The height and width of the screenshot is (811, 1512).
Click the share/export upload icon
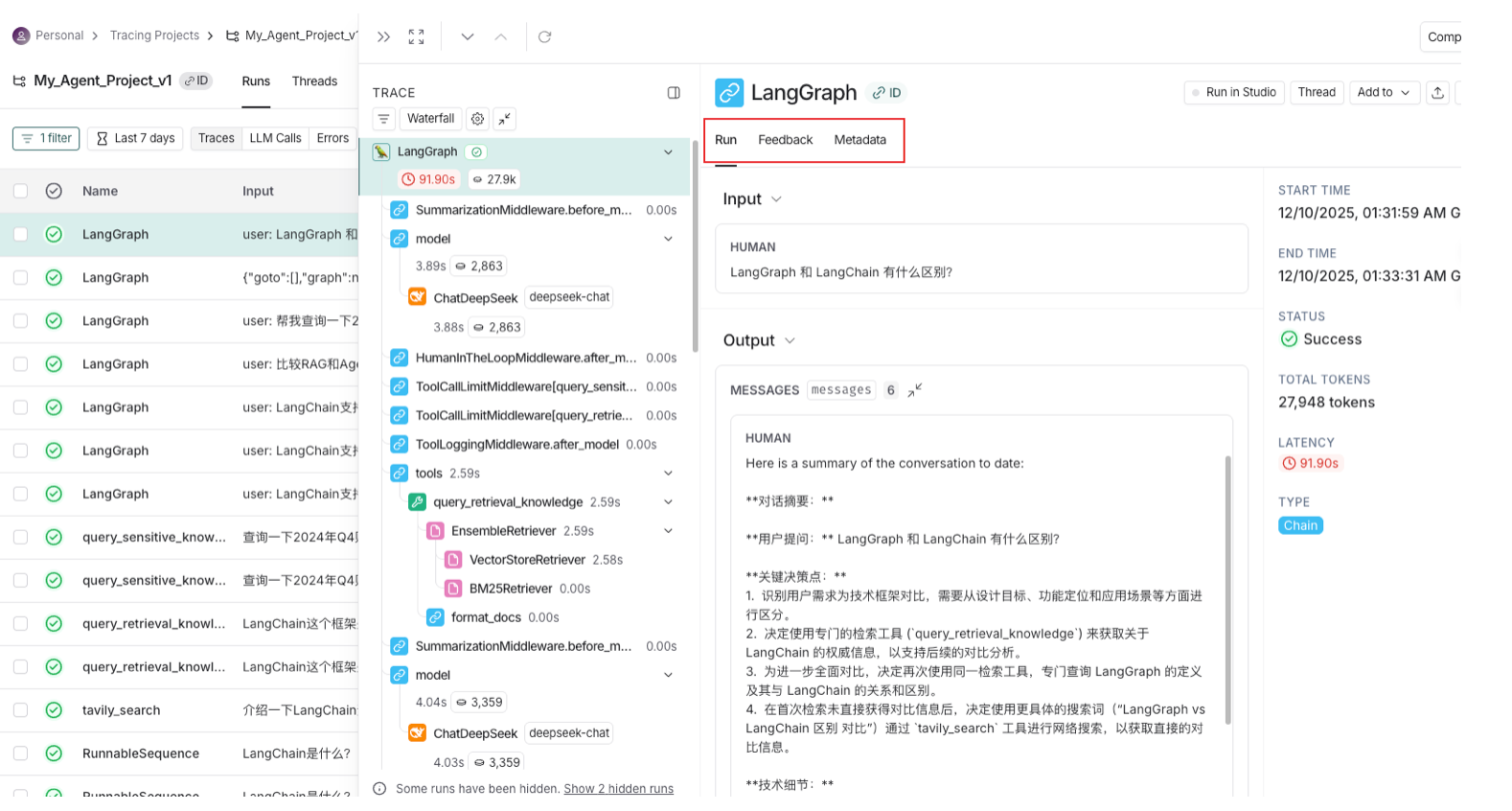1437,93
